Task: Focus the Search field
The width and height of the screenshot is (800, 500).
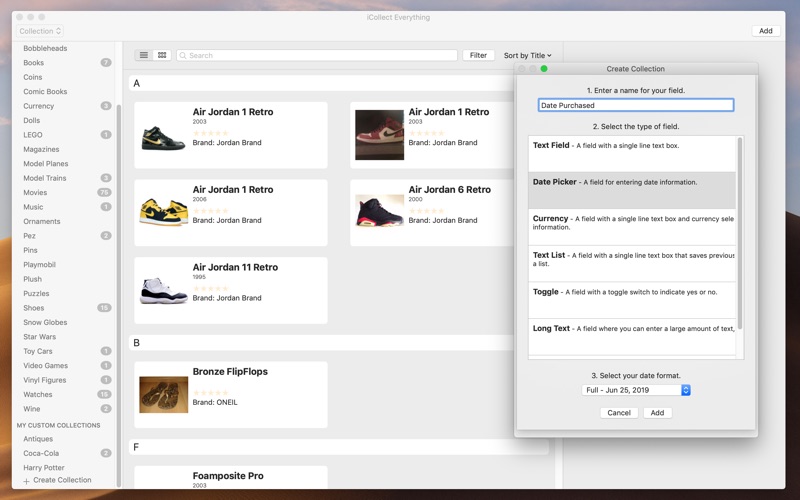Action: [x=317, y=55]
